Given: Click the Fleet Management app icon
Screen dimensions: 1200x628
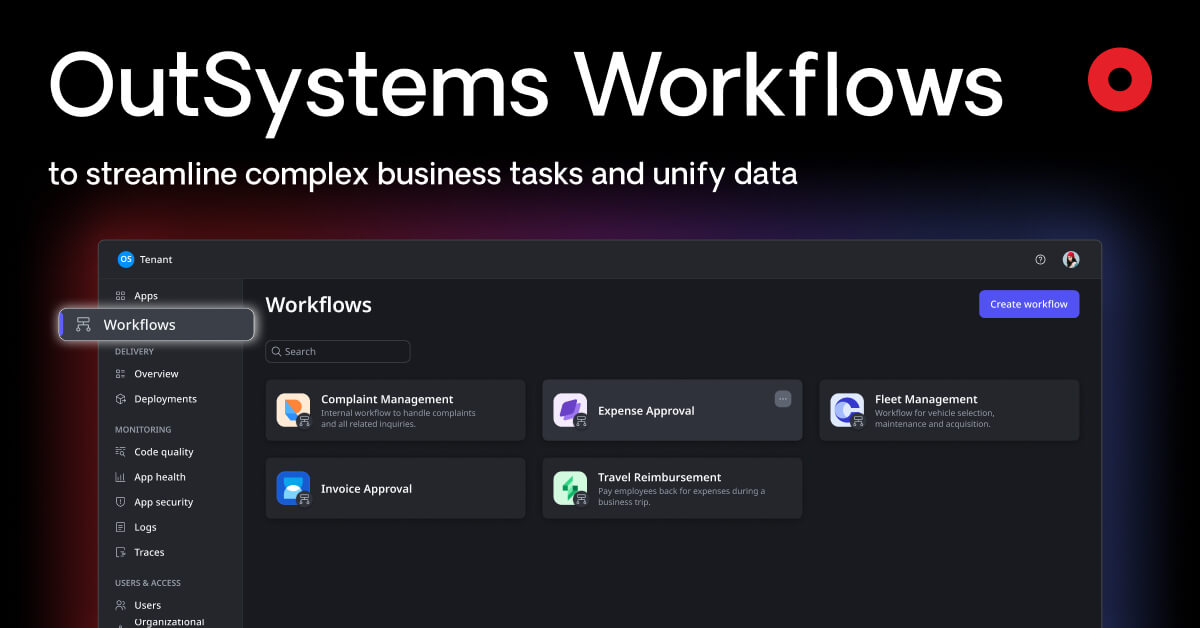Looking at the screenshot, I should coord(847,410).
